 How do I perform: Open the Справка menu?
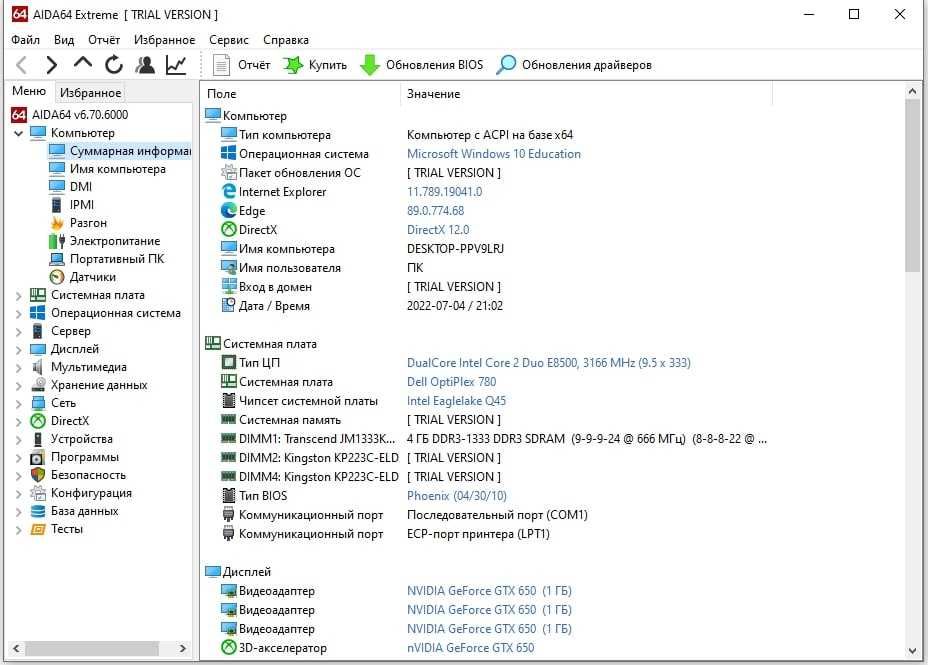pyautogui.click(x=286, y=40)
